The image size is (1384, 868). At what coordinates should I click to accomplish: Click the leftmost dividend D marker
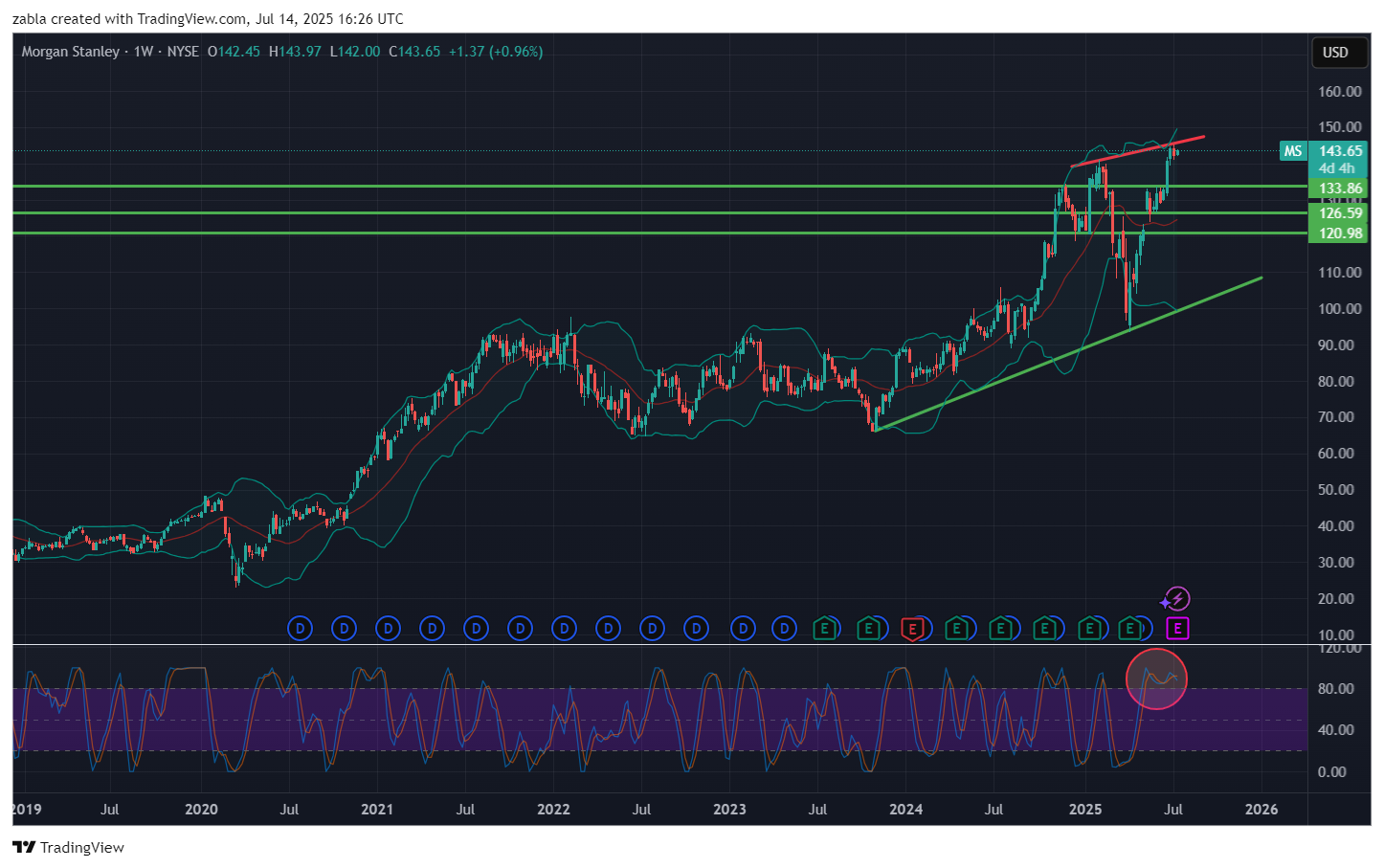click(x=300, y=629)
